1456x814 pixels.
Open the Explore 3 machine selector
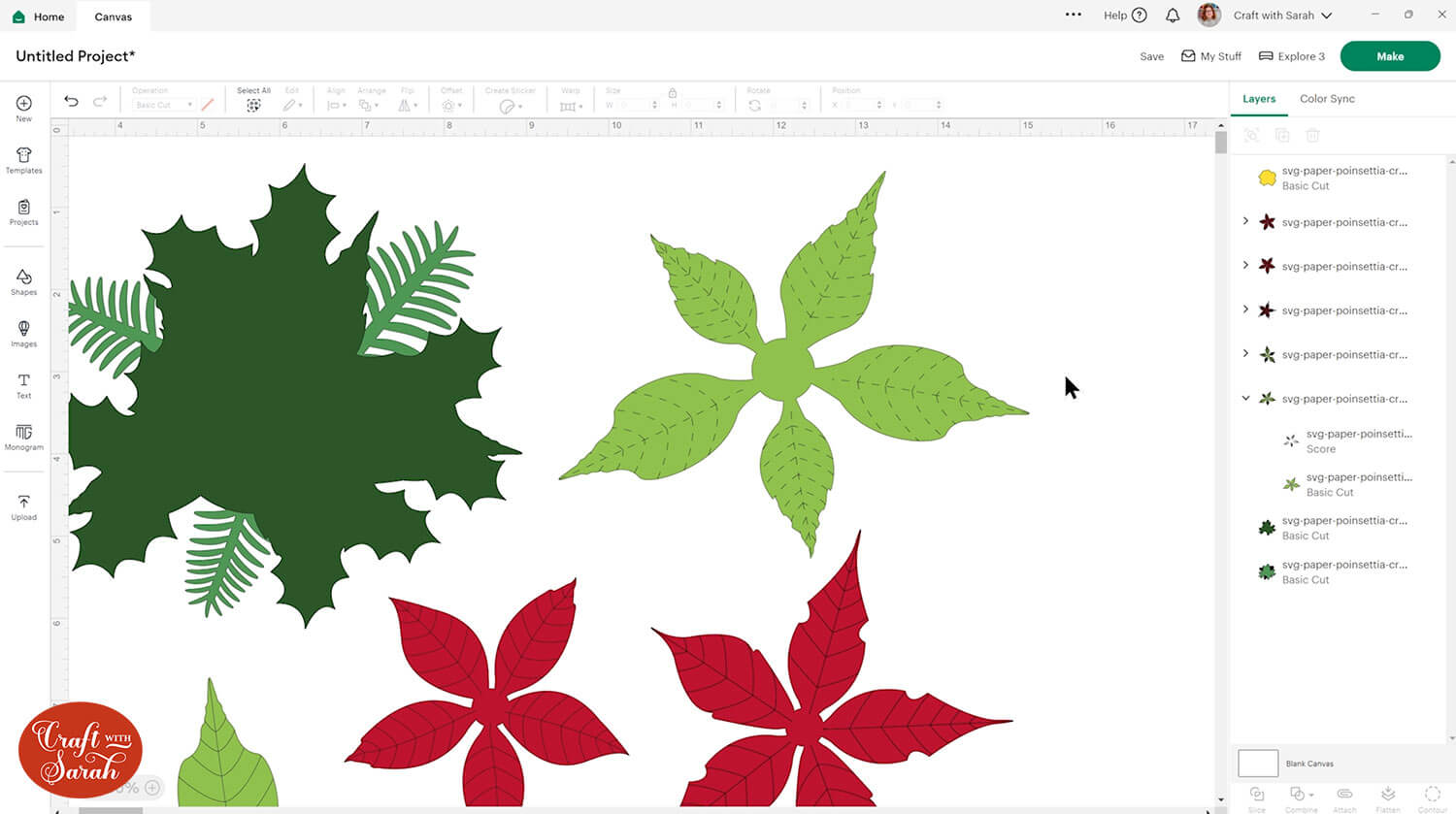1291,56
